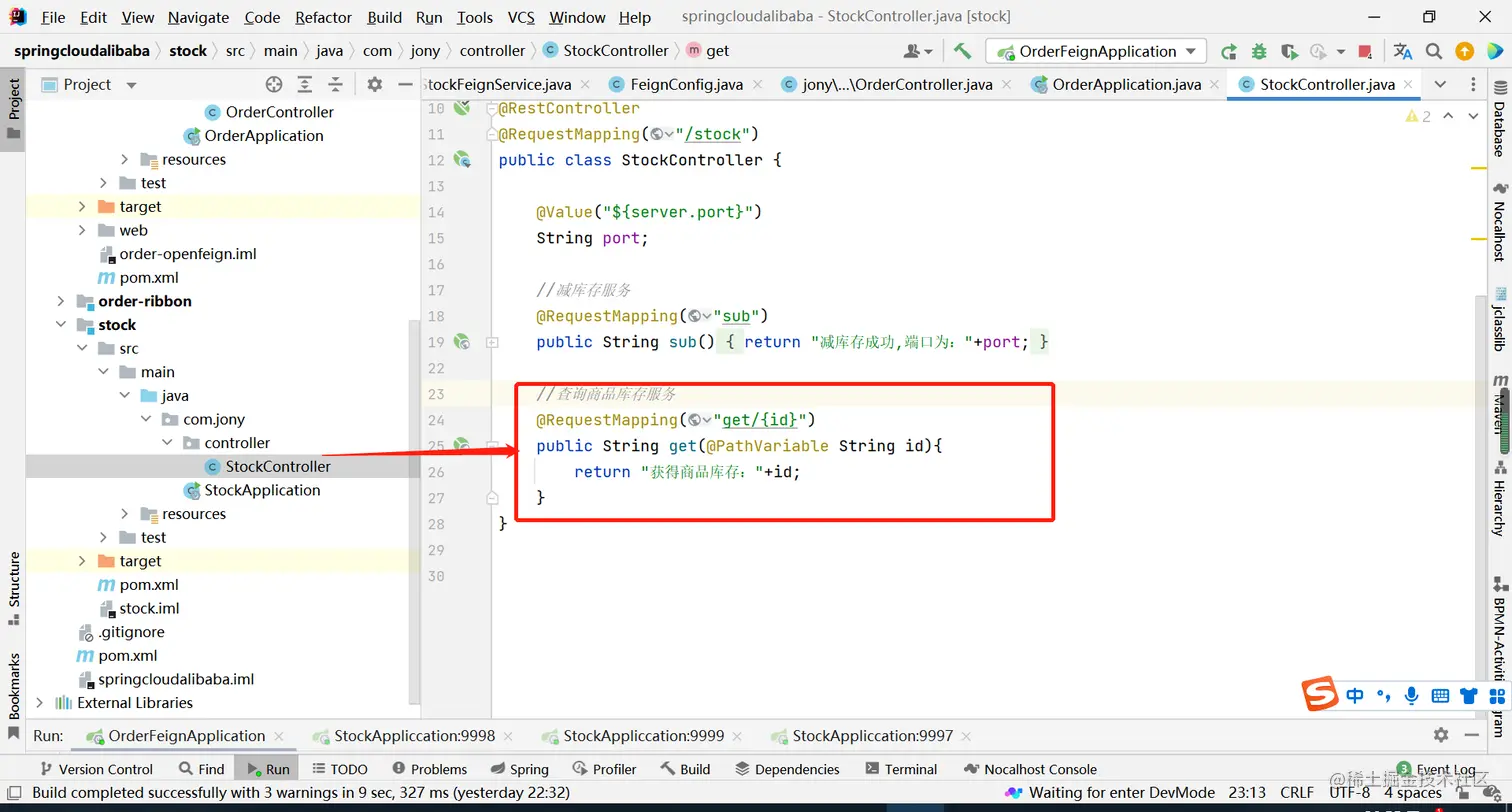The image size is (1512, 812).
Task: Collapse the com.jony package node
Action: tap(146, 419)
